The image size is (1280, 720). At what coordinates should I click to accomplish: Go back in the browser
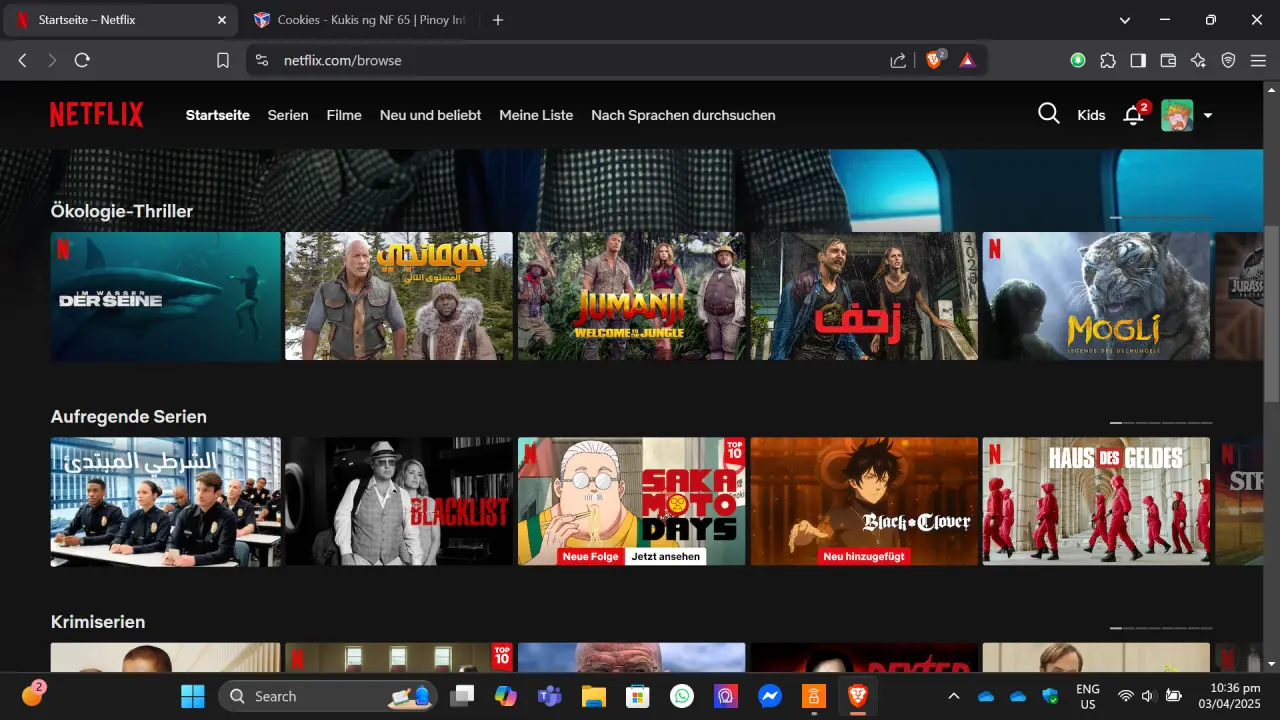coord(22,60)
